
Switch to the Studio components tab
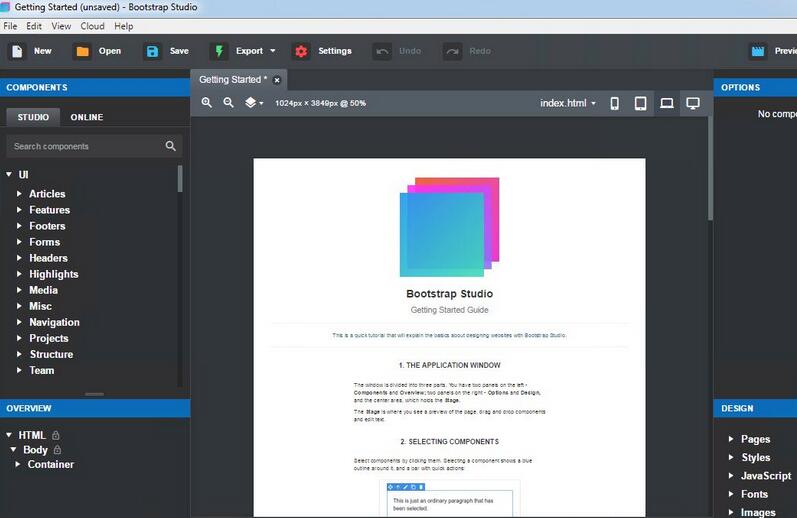pyautogui.click(x=33, y=117)
